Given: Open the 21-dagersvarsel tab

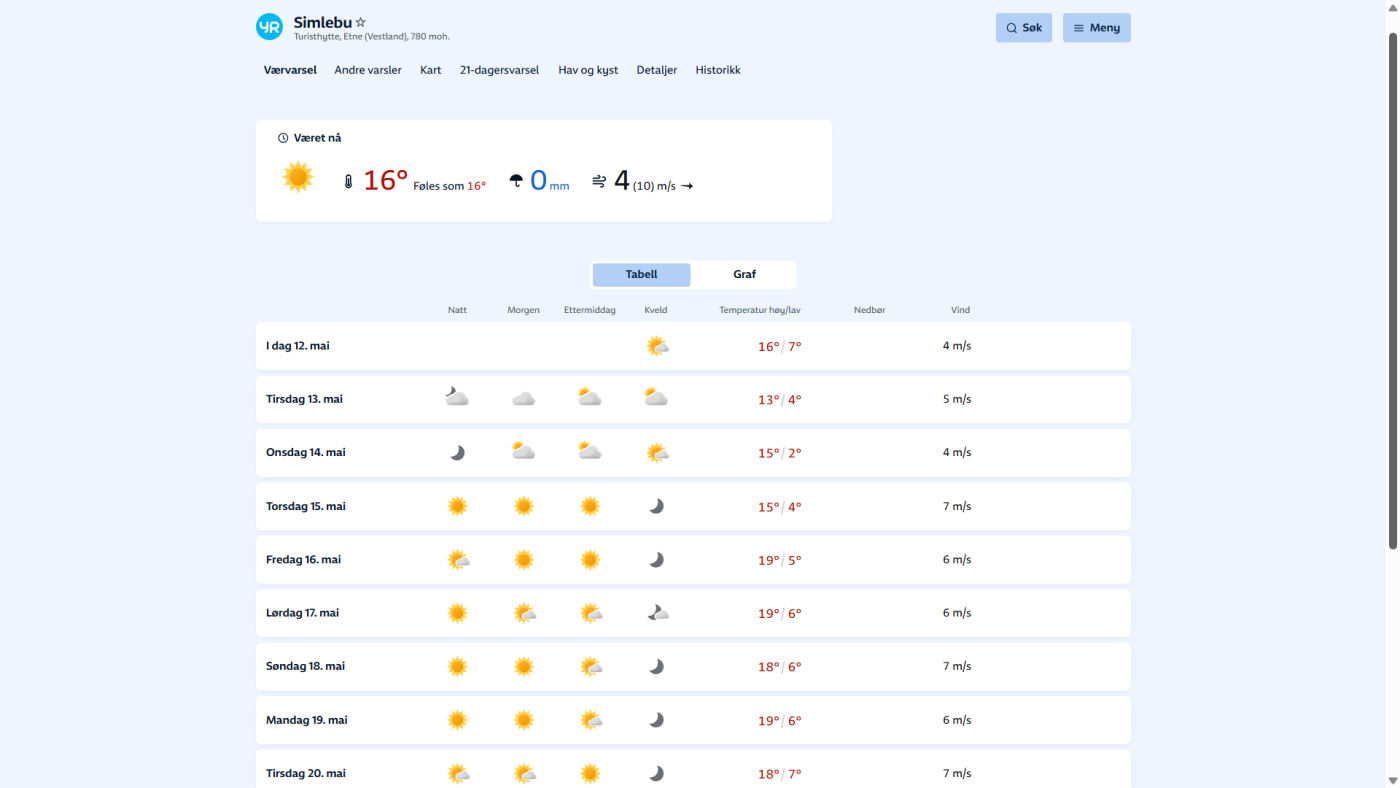Looking at the screenshot, I should point(499,70).
